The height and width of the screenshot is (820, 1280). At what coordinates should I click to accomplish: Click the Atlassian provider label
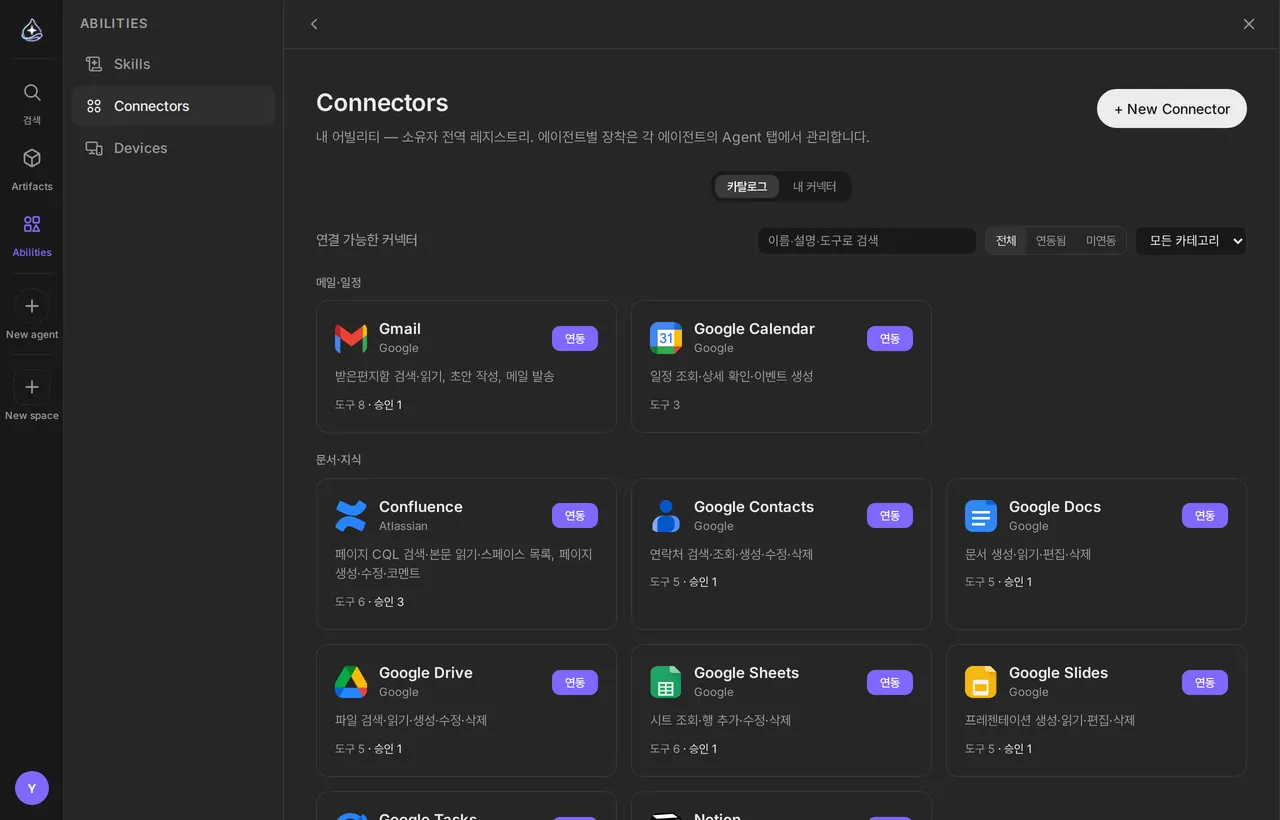(403, 526)
